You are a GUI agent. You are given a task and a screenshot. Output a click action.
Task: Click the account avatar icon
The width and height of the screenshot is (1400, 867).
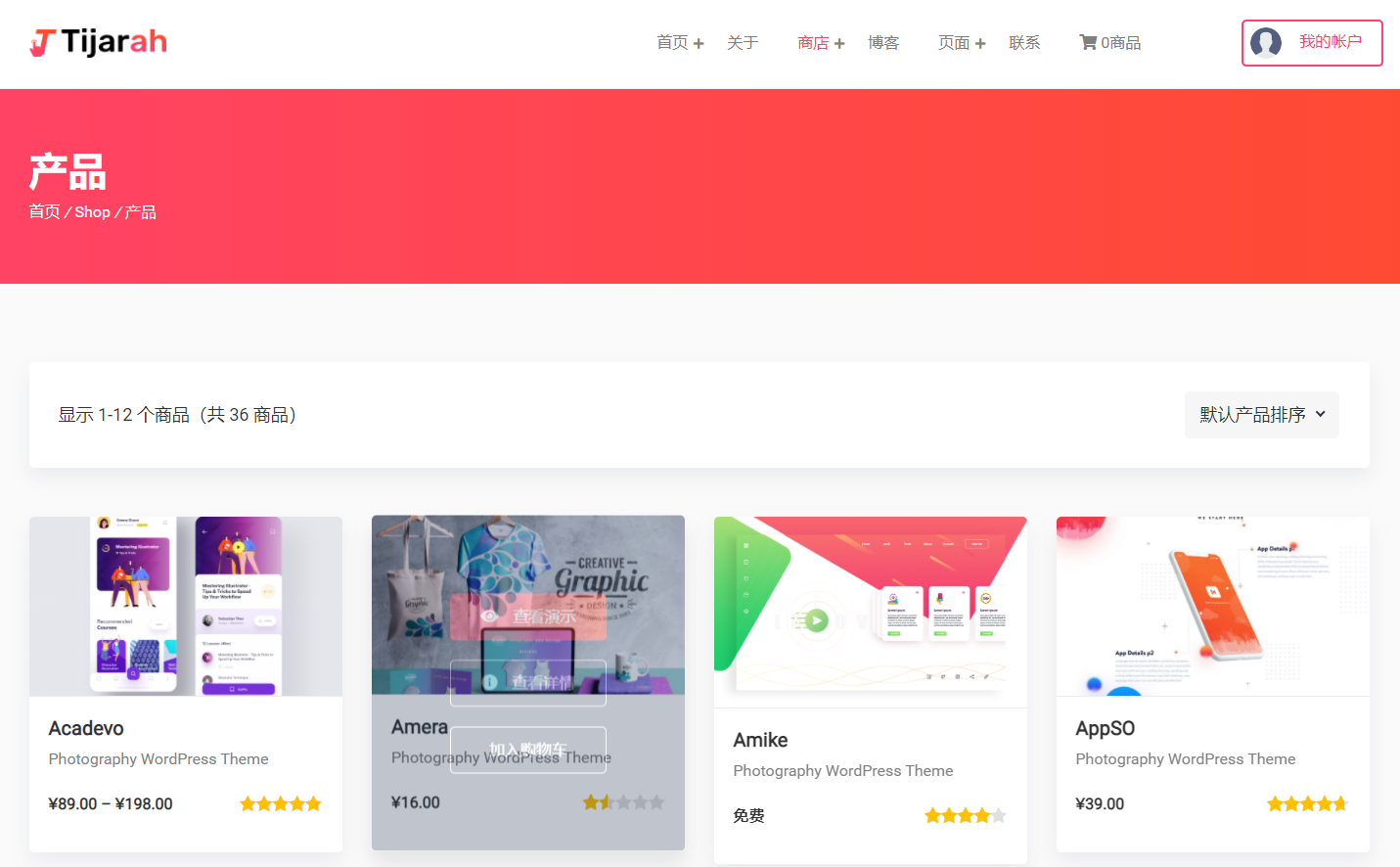click(1266, 43)
